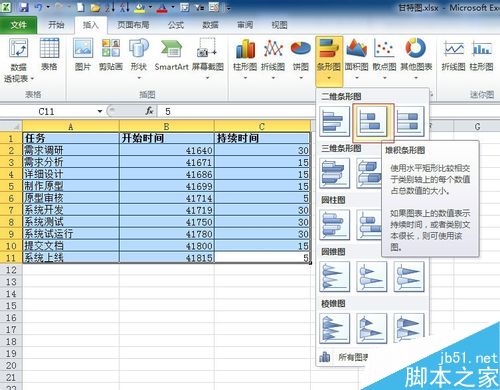The image size is (500, 390).
Task: Click the Undo icon in quick access toolbar
Action: point(39,7)
